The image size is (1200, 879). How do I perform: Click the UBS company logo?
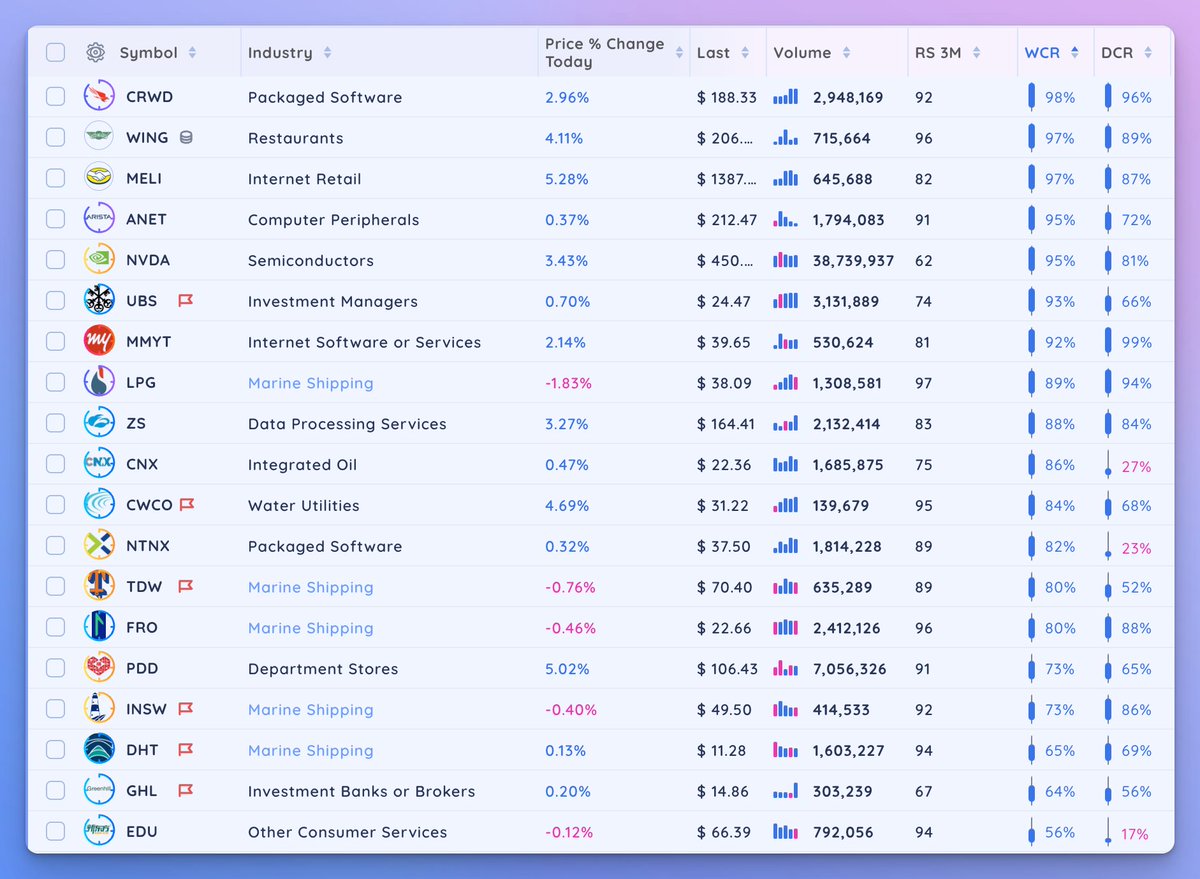tap(99, 301)
